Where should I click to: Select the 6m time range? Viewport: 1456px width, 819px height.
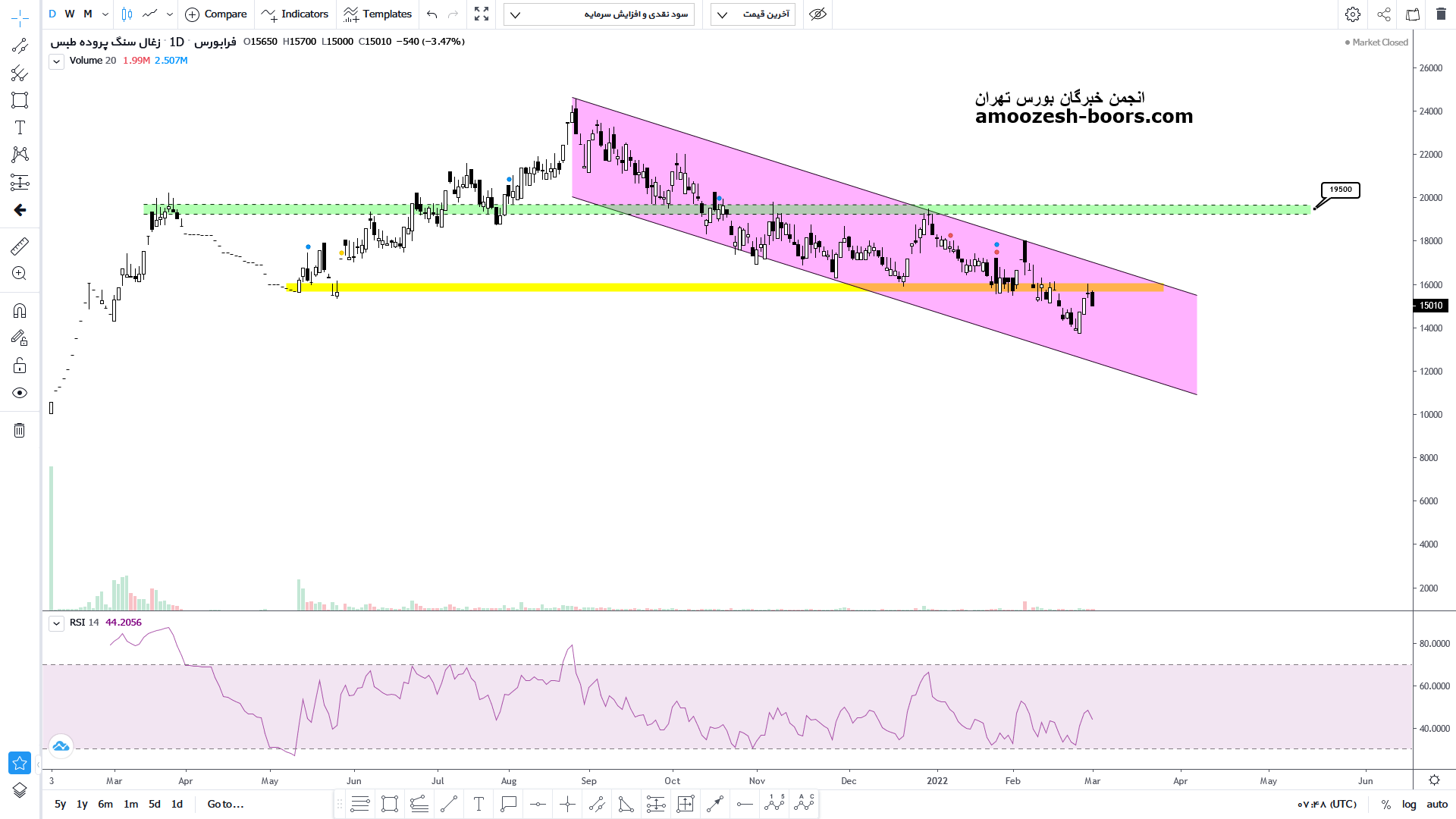(105, 804)
